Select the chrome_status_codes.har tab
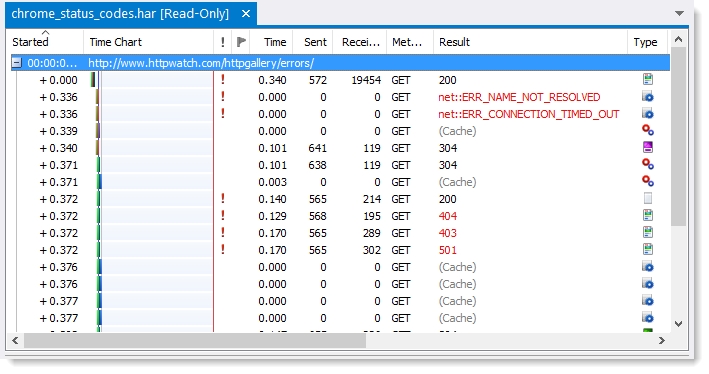 [x=120, y=14]
